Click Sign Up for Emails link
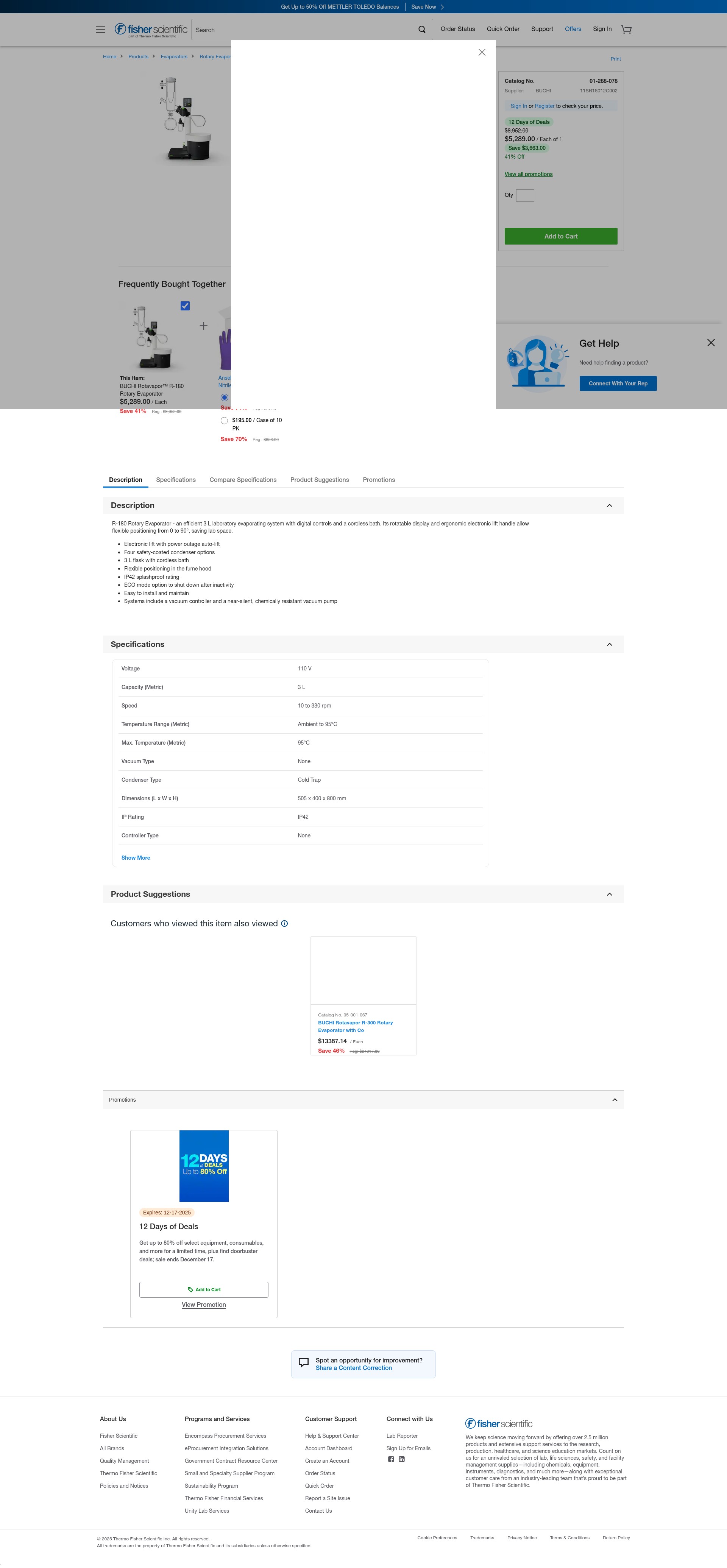Viewport: 727px width, 1568px height. 409,1448
